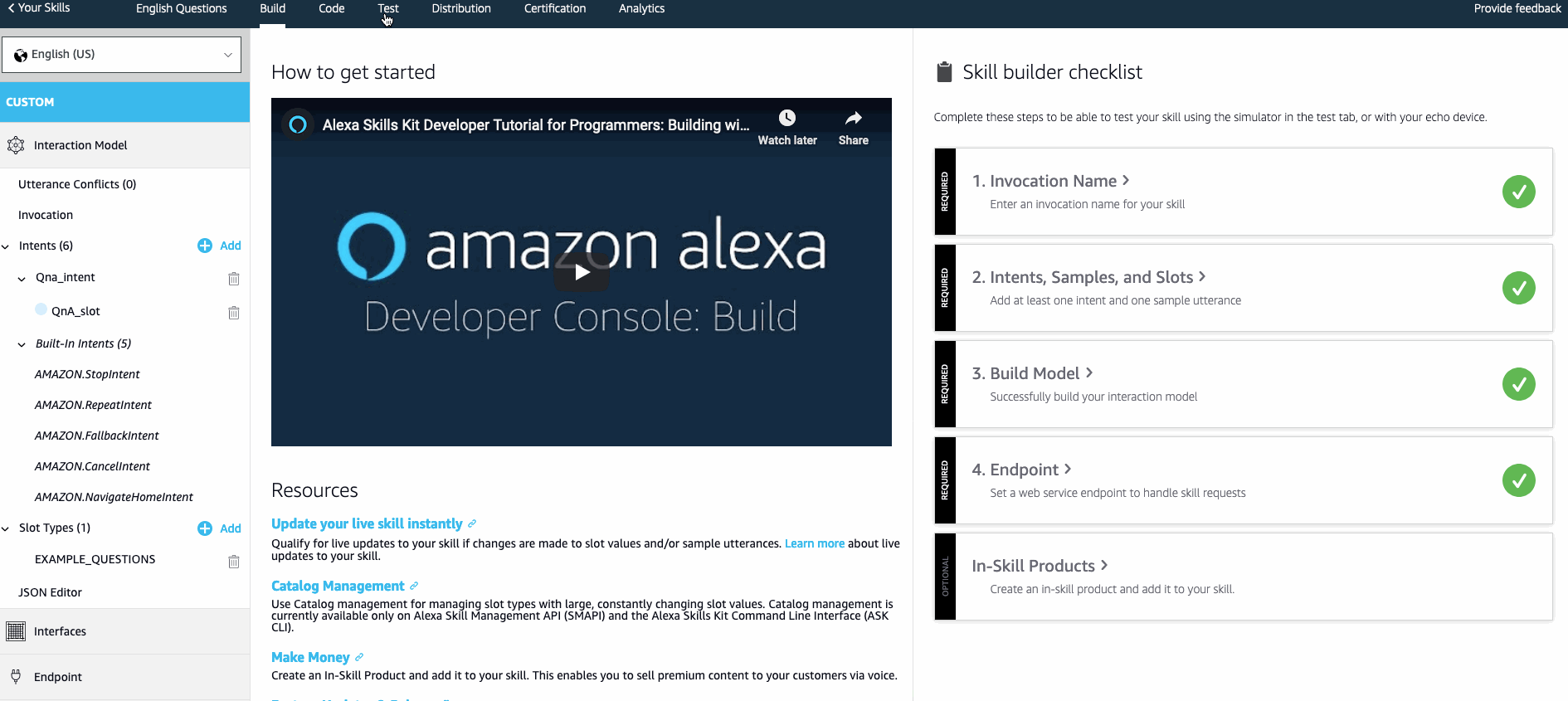The width and height of the screenshot is (1568, 701).
Task: Open the Update your live skill instantly link
Action: pyautogui.click(x=367, y=523)
